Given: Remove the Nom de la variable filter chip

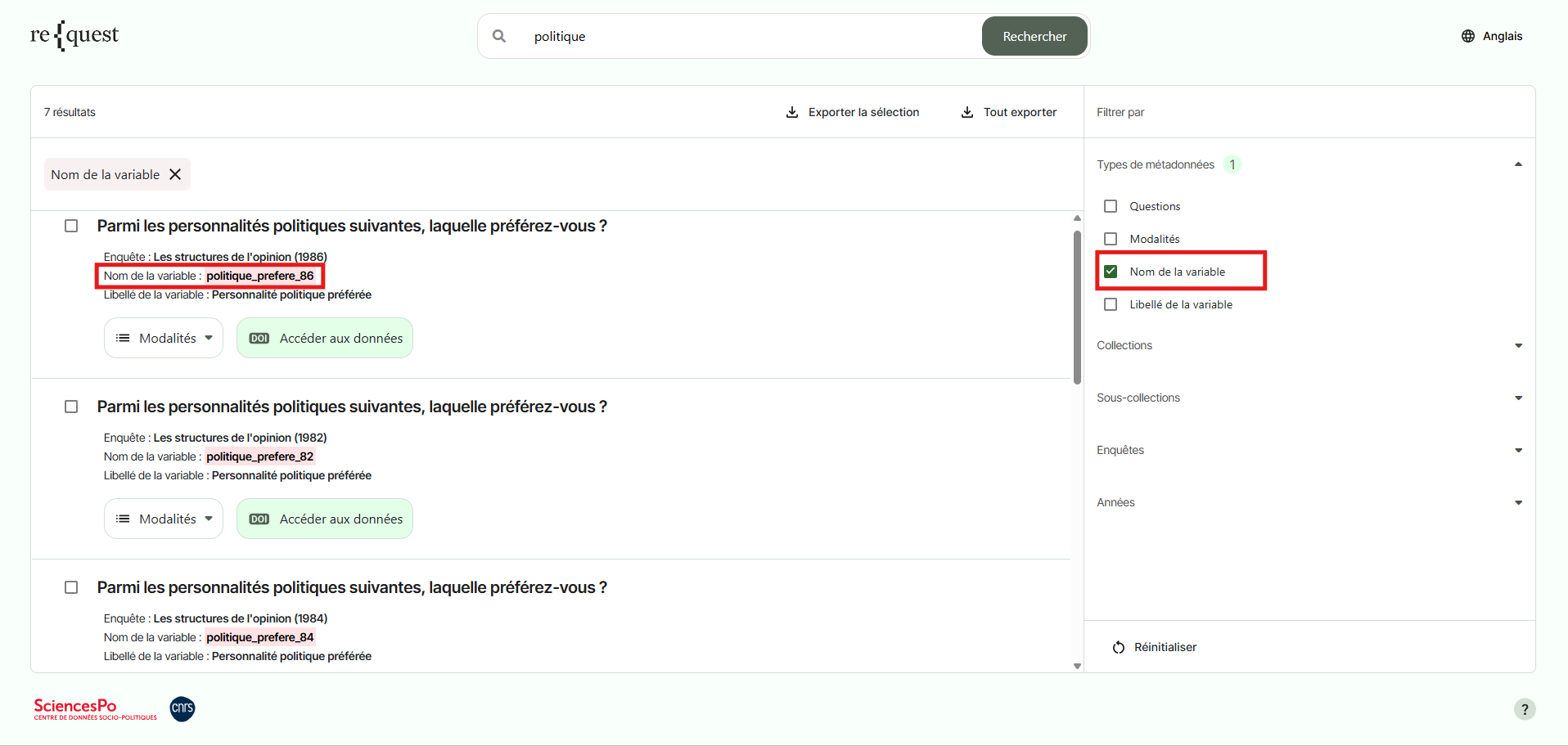Looking at the screenshot, I should point(175,174).
